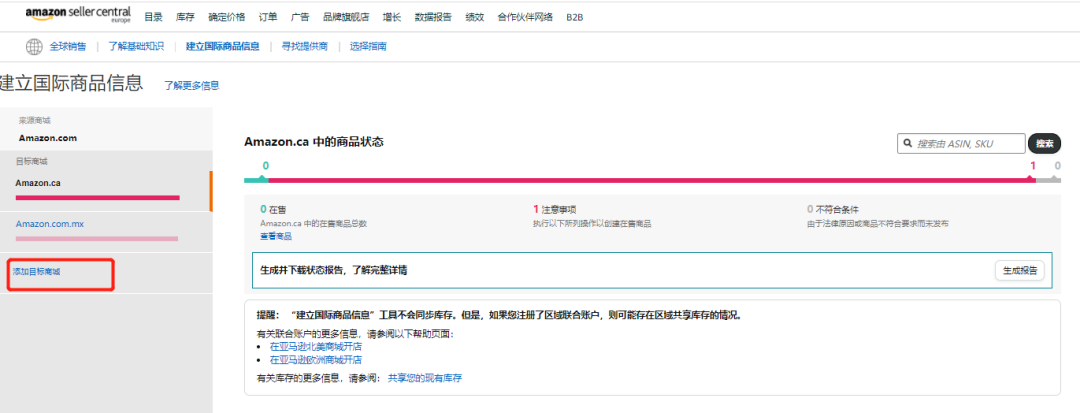
Task: Open the 合作伙伴网络 menu
Action: (525, 17)
